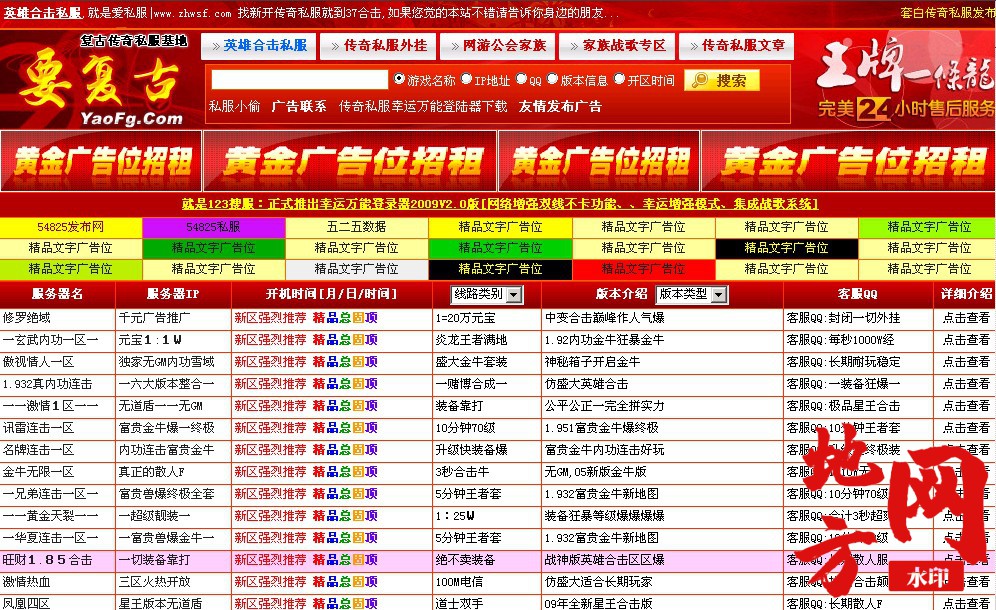Open the 五二五数据 ad cell
The image size is (996, 610).
coord(356,227)
